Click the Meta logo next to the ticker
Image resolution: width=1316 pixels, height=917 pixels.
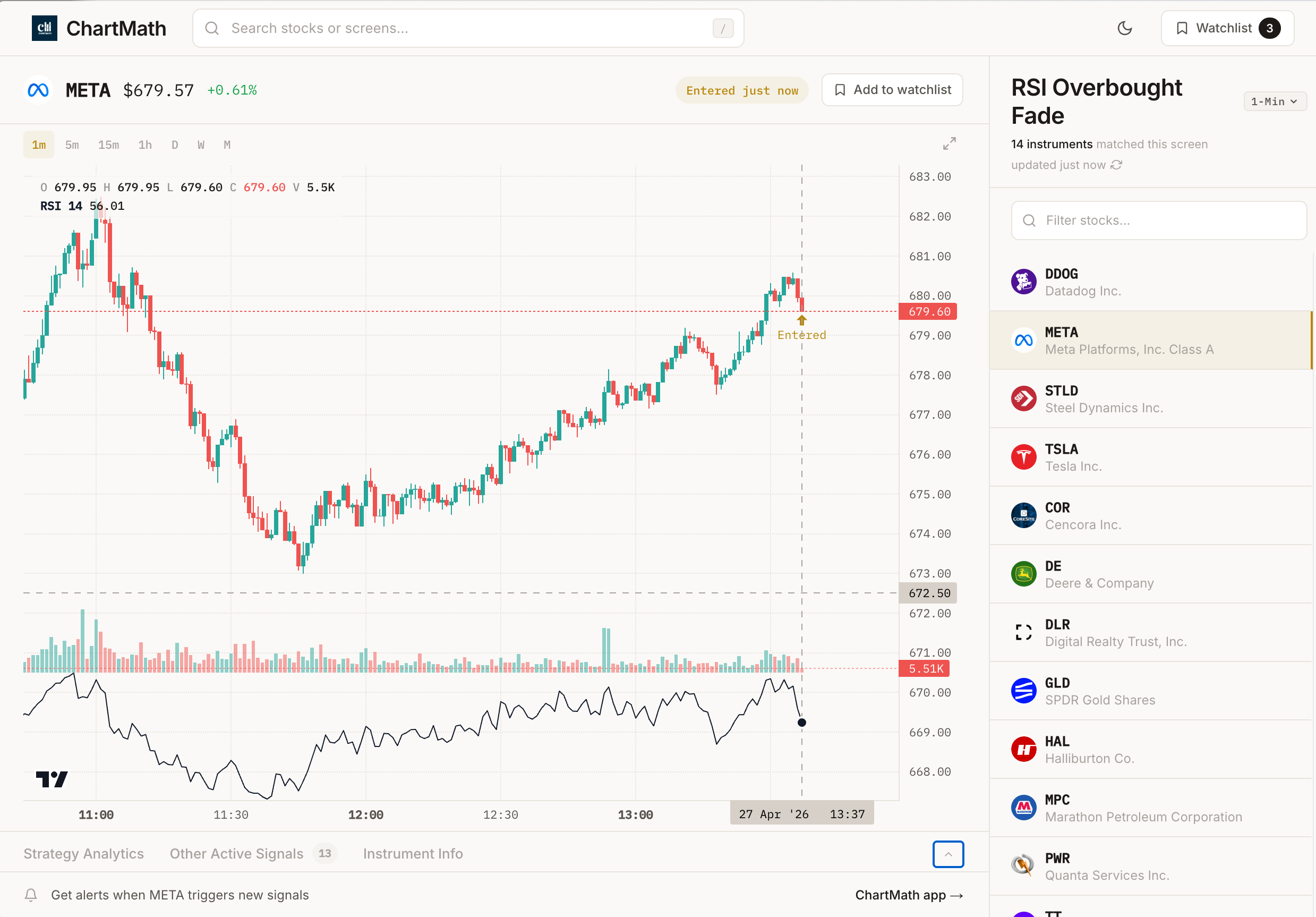click(x=38, y=89)
